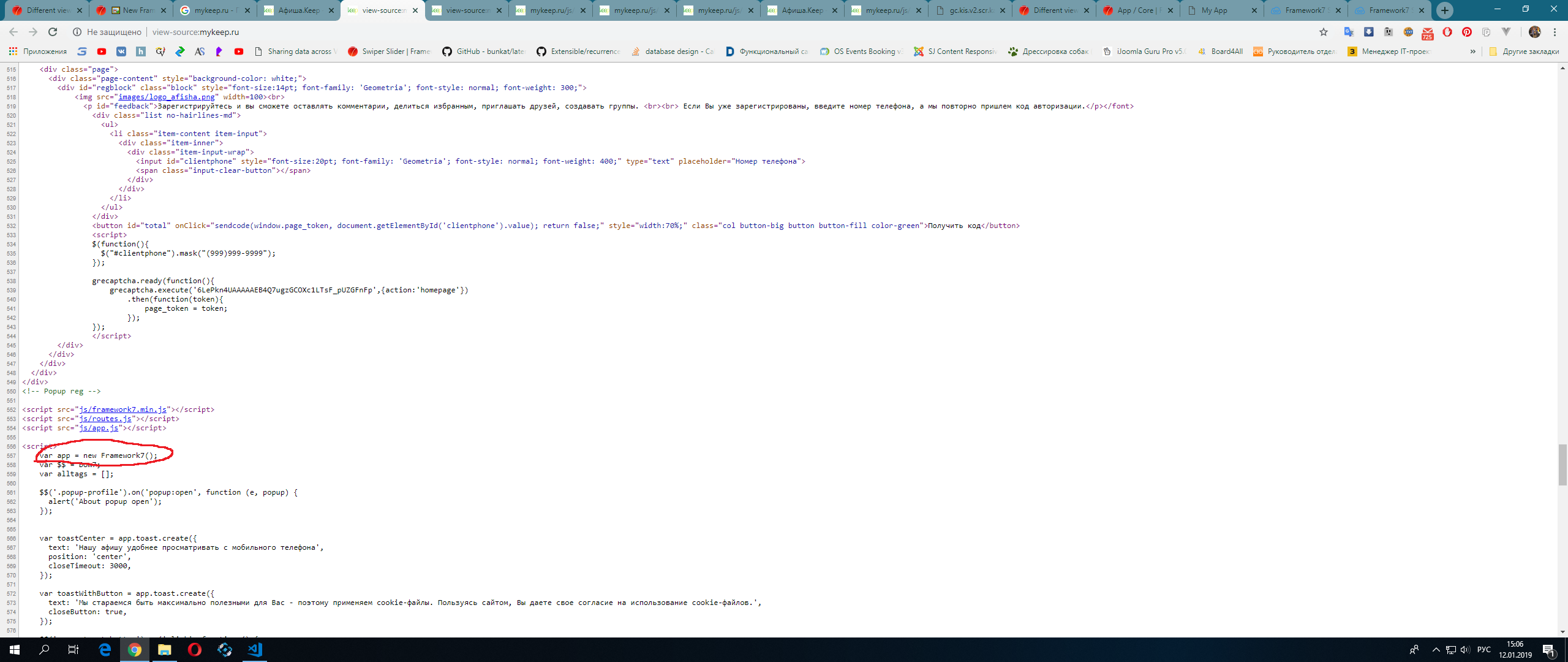The height and width of the screenshot is (662, 1568).
Task: Click the vertical scrollbar thumb
Action: tap(1562, 465)
